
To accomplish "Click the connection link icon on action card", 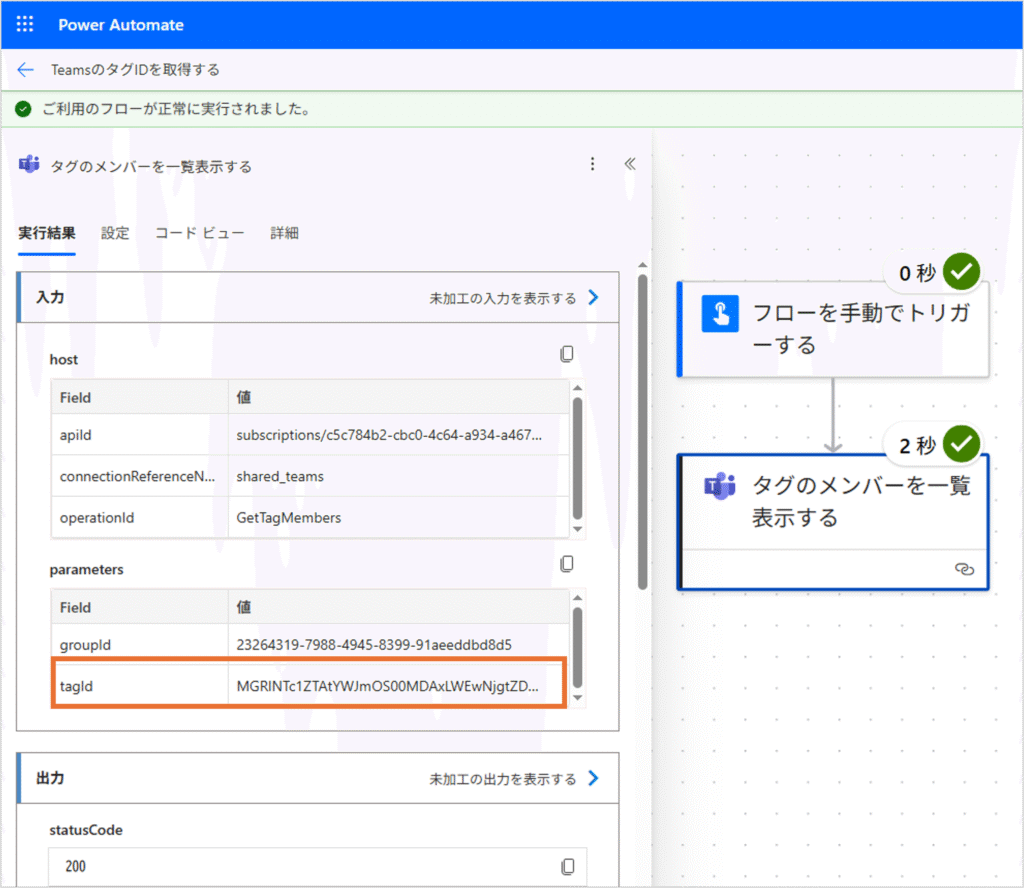I will coord(964,569).
